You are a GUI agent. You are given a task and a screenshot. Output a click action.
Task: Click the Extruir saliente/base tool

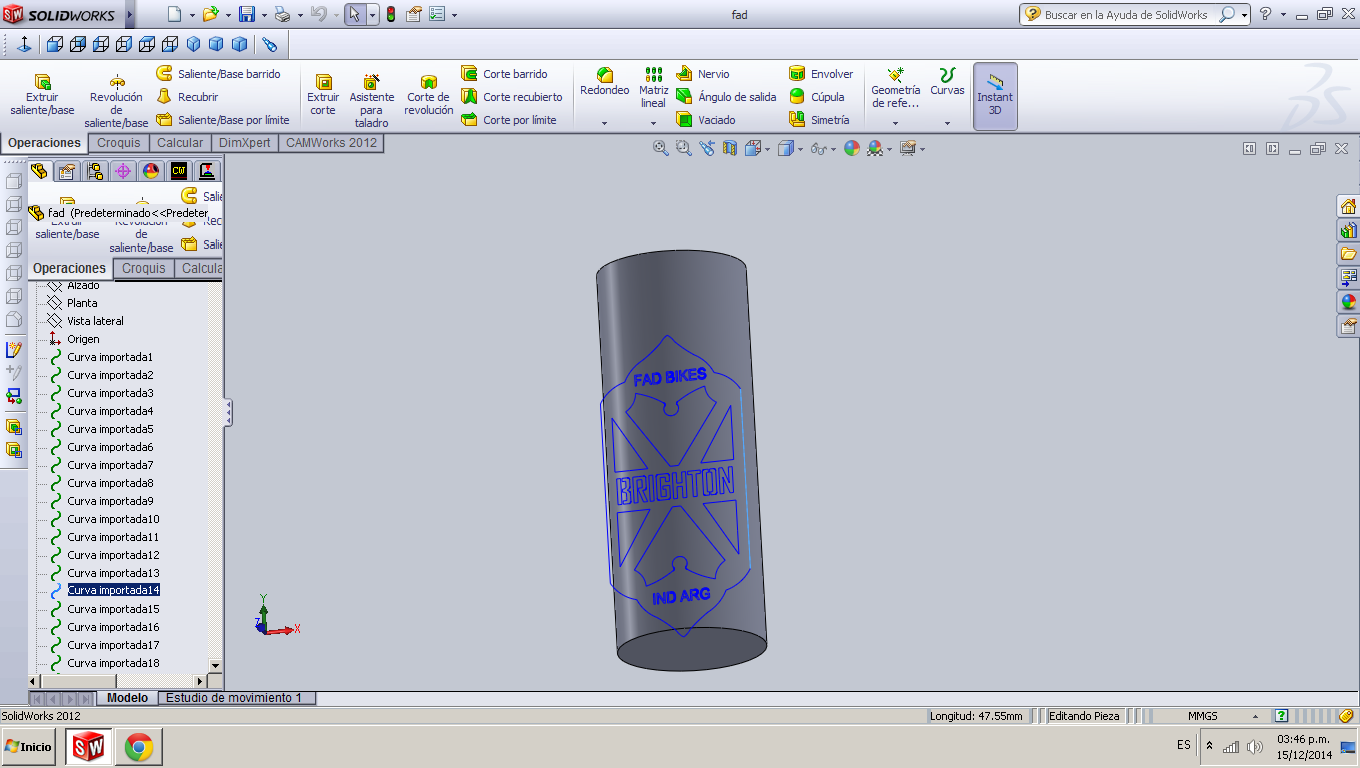(x=42, y=95)
